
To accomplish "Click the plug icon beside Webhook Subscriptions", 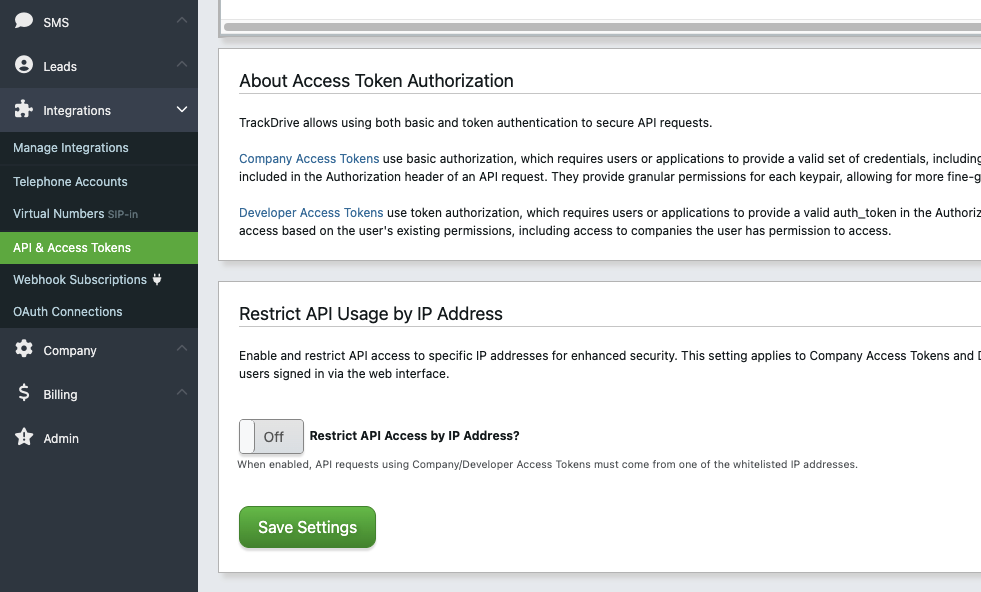I will coord(157,280).
